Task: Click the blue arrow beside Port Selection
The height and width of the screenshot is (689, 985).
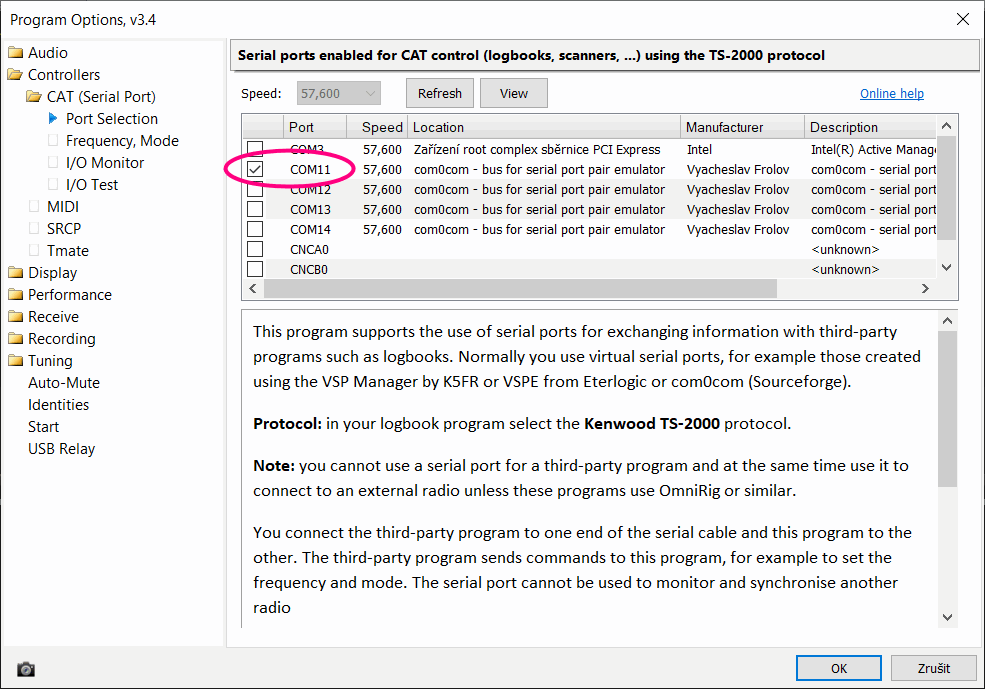Action: tap(53, 118)
